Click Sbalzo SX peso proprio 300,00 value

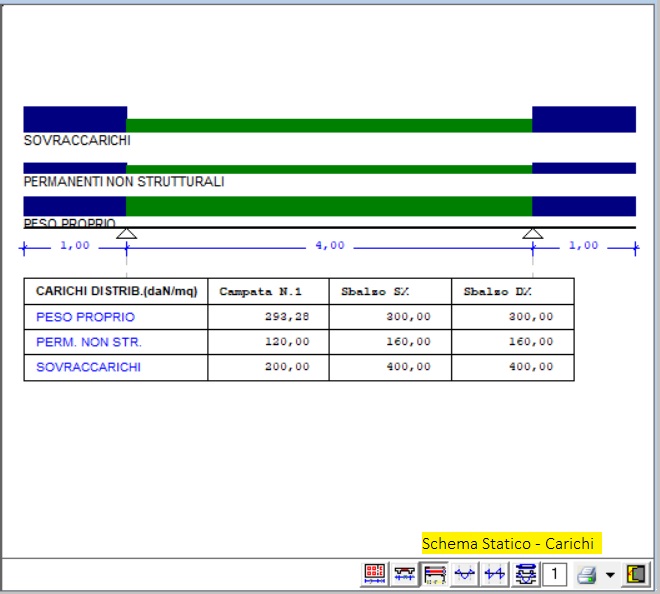(408, 317)
